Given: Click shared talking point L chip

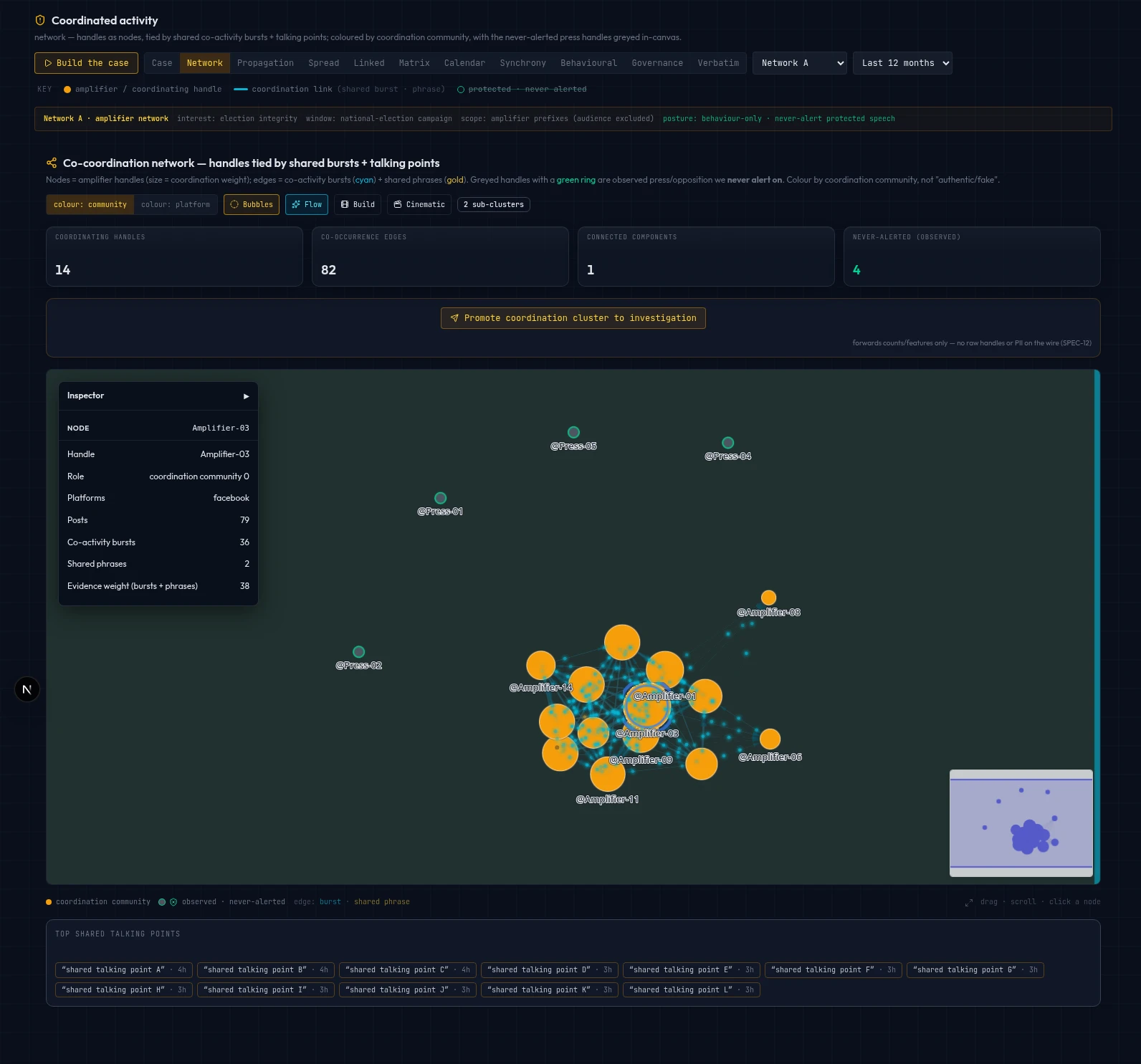Looking at the screenshot, I should coord(692,990).
